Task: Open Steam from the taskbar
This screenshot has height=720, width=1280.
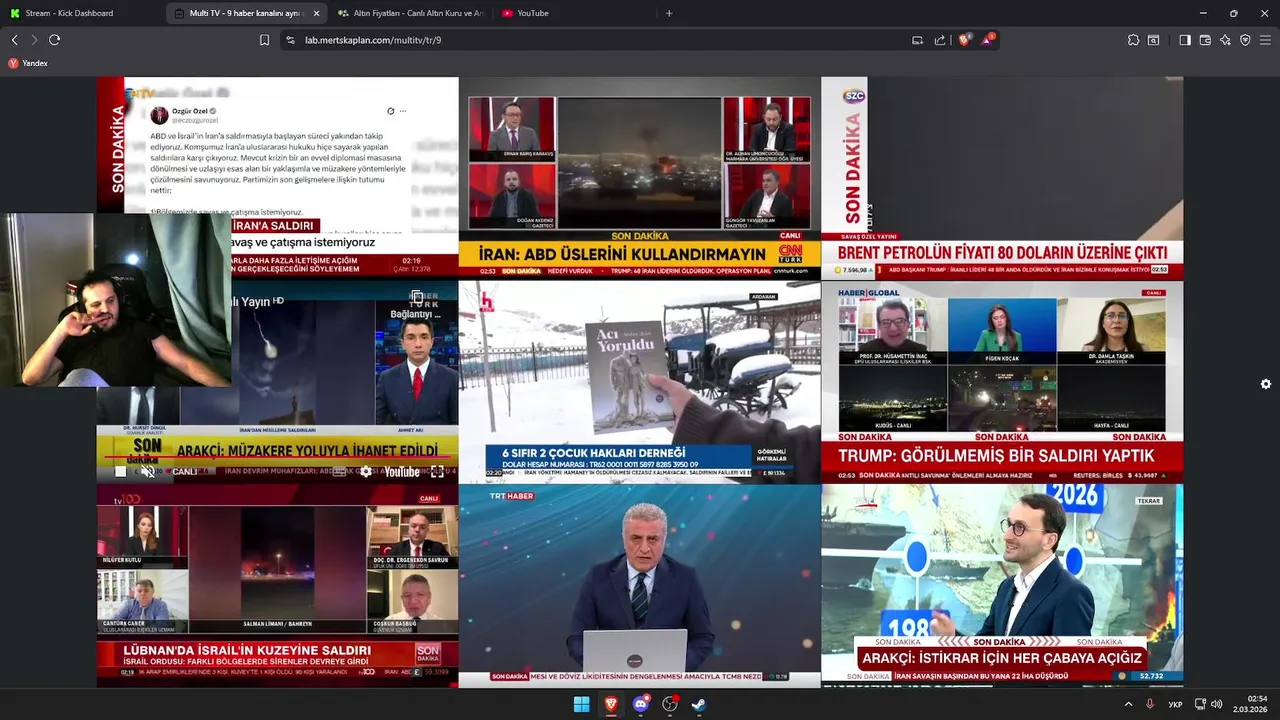Action: [x=699, y=704]
